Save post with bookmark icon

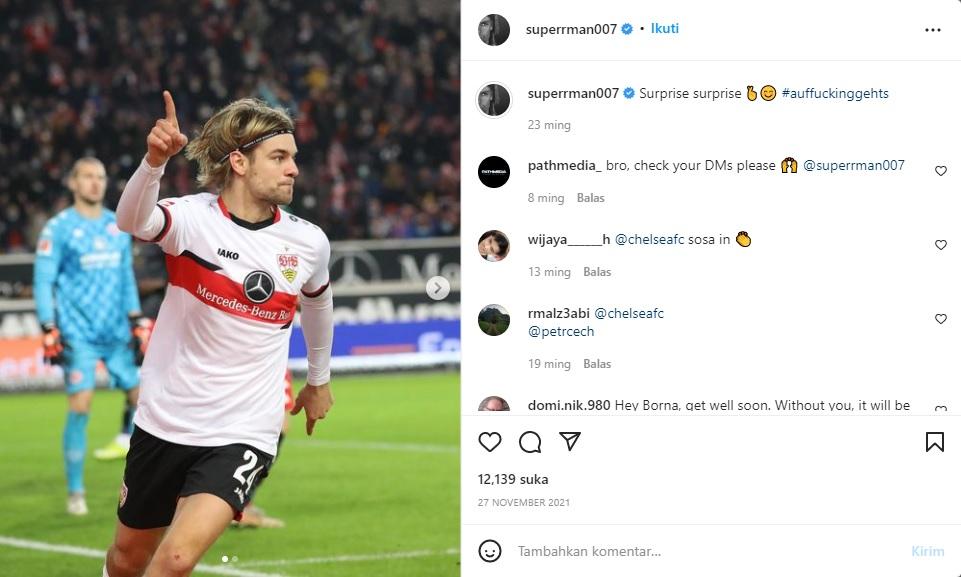pos(934,442)
